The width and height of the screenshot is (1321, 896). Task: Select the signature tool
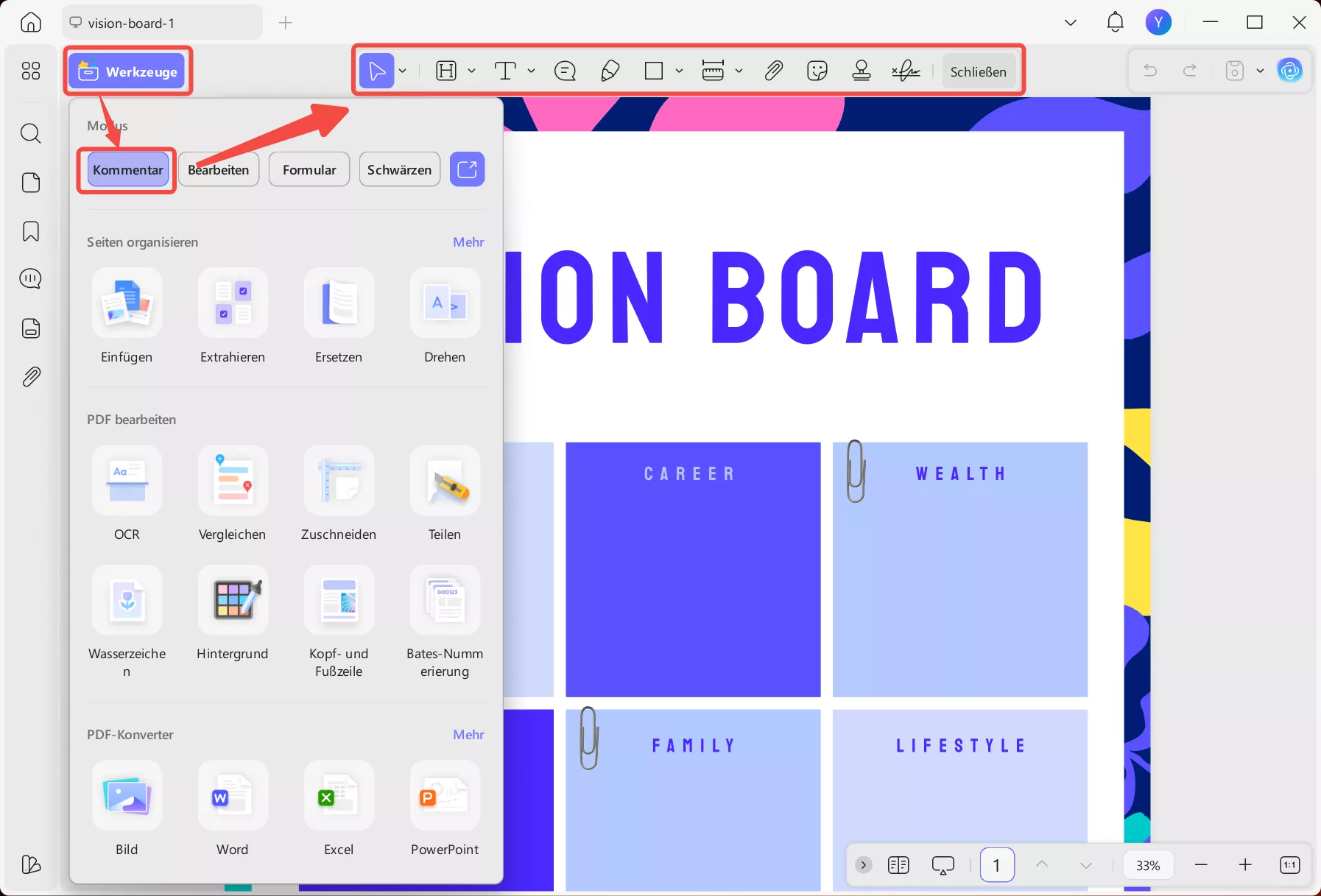click(904, 71)
